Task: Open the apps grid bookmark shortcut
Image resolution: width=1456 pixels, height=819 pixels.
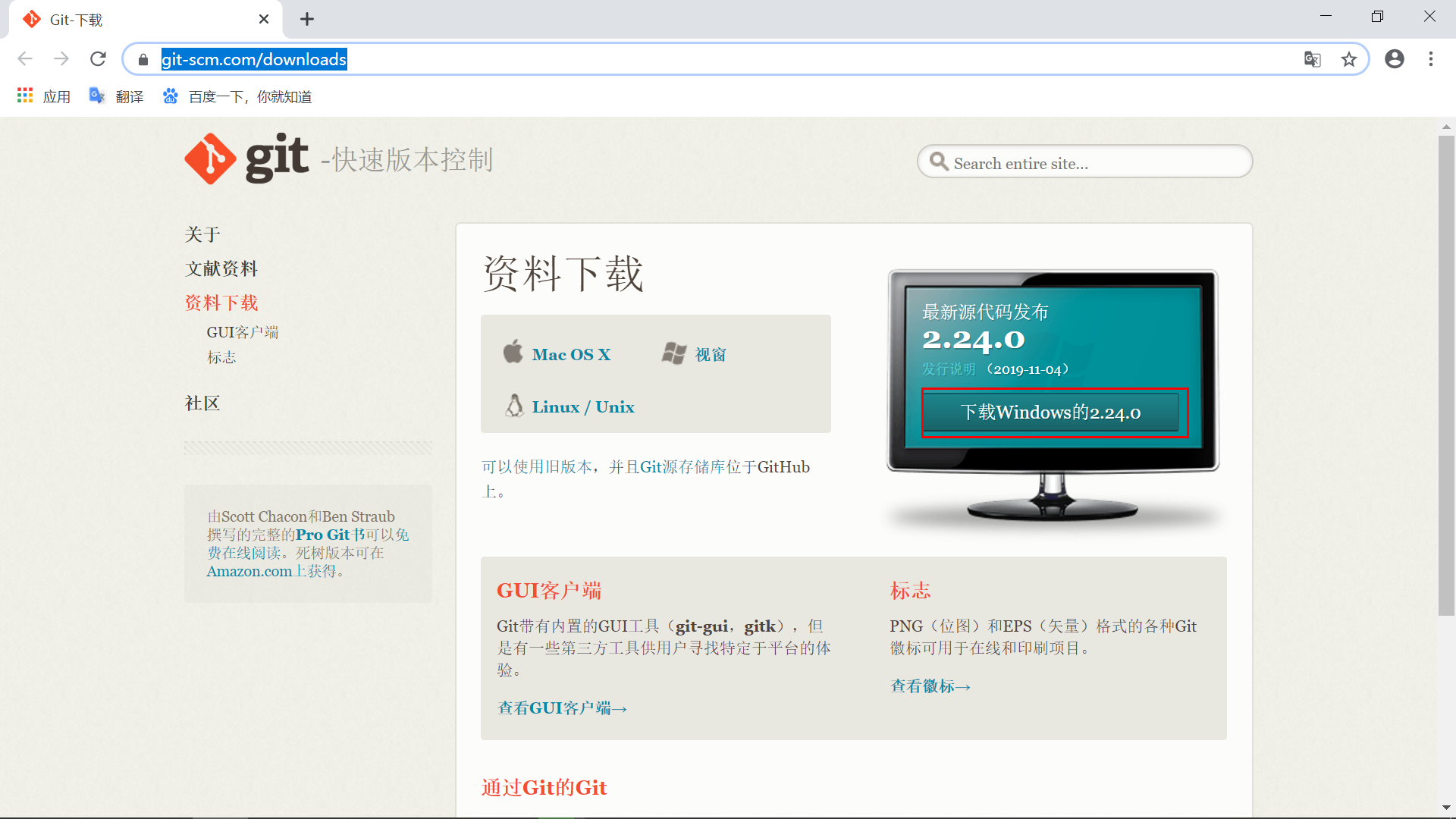Action: [25, 96]
